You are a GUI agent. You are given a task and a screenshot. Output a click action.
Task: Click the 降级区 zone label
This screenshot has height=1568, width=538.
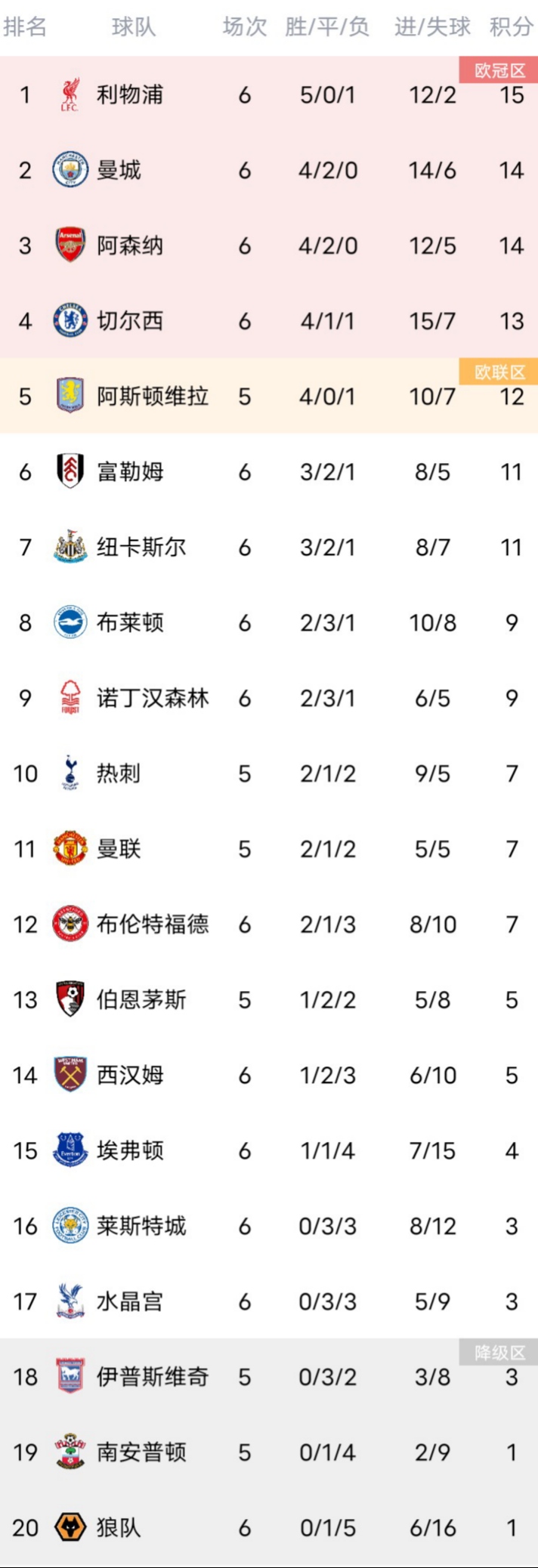499,1353
